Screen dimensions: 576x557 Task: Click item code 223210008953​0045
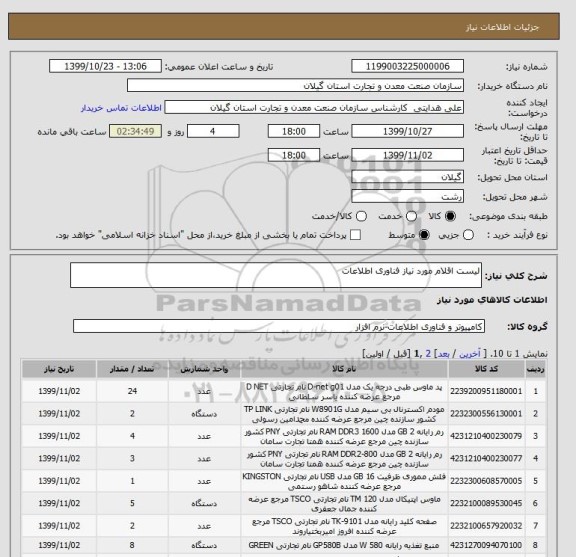tap(486, 503)
